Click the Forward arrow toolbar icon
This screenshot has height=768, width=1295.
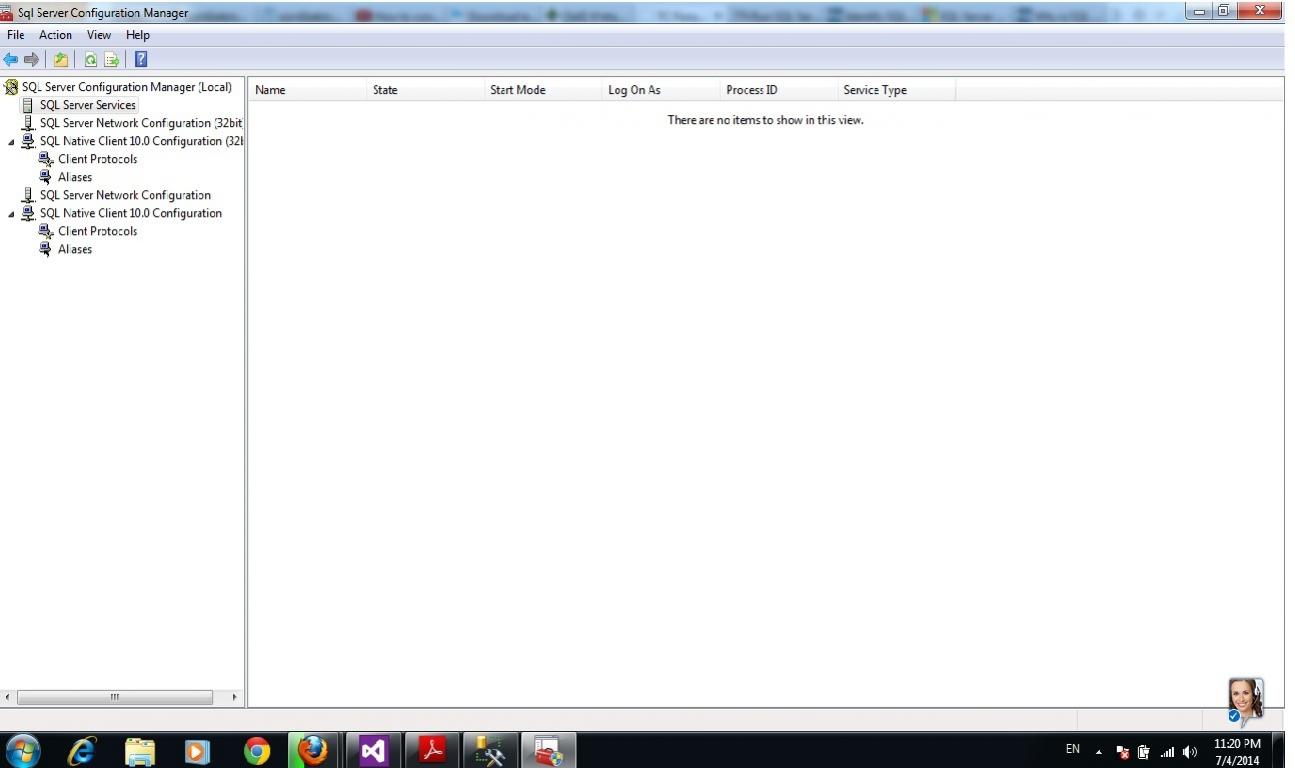[32, 60]
